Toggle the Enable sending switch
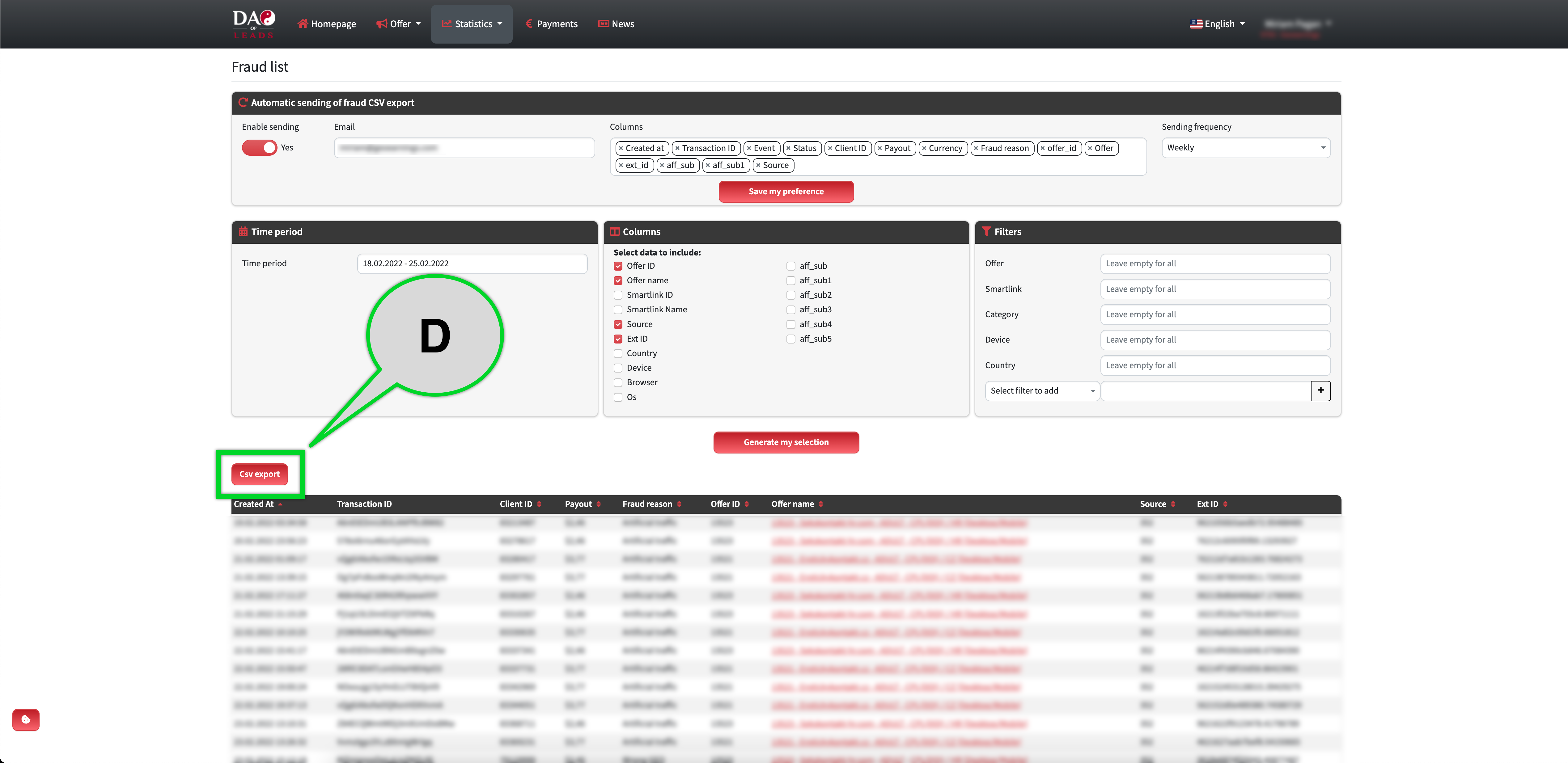This screenshot has height=763, width=1568. click(259, 148)
